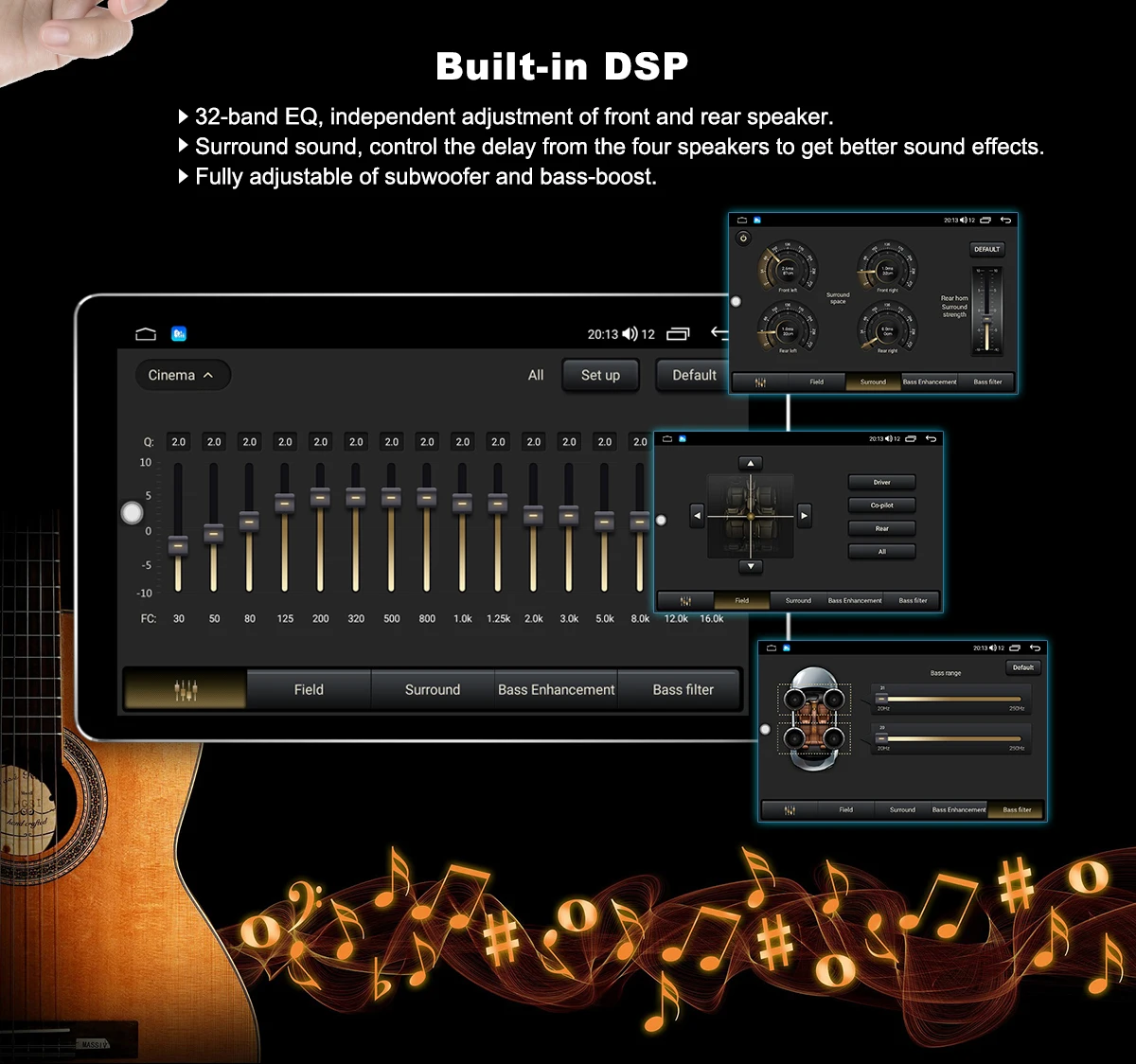
Task: Click Default button in the EQ screen
Action: click(694, 375)
